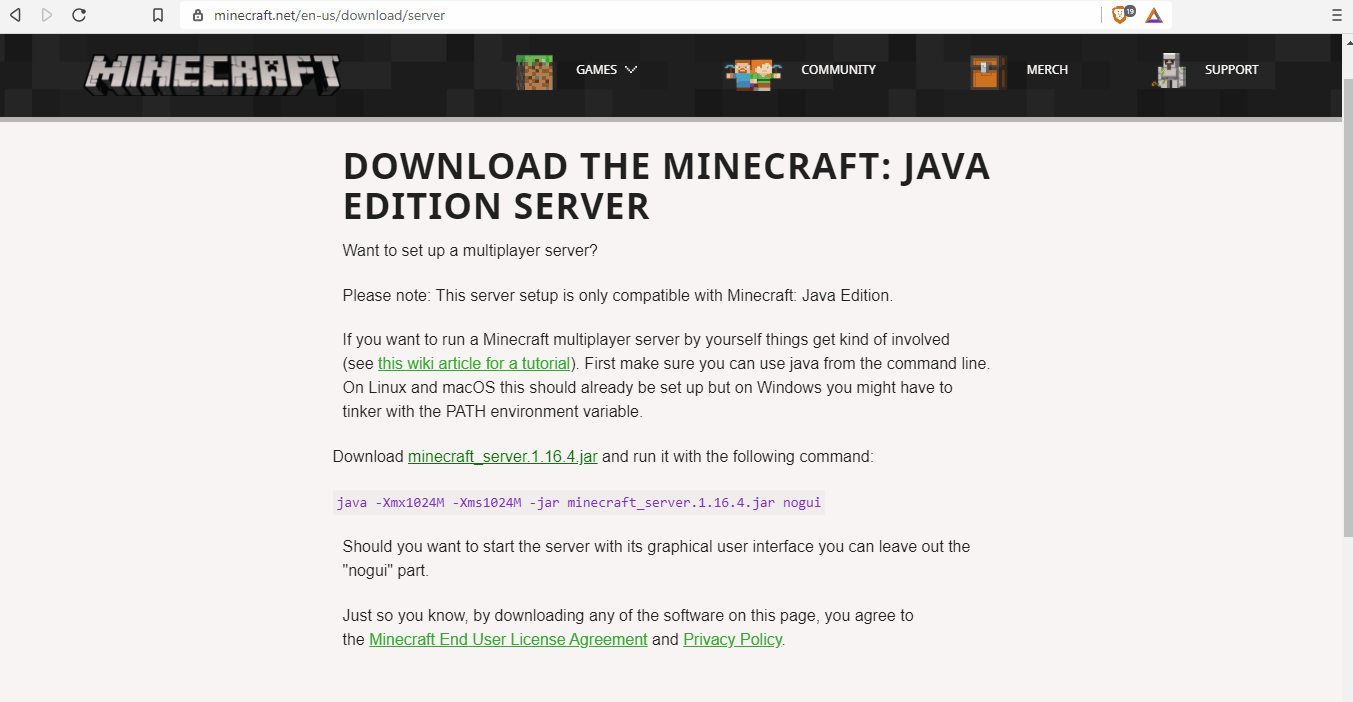The height and width of the screenshot is (702, 1353).
Task: Click 'tinker with the PATH environment variable' text
Action: tap(493, 411)
